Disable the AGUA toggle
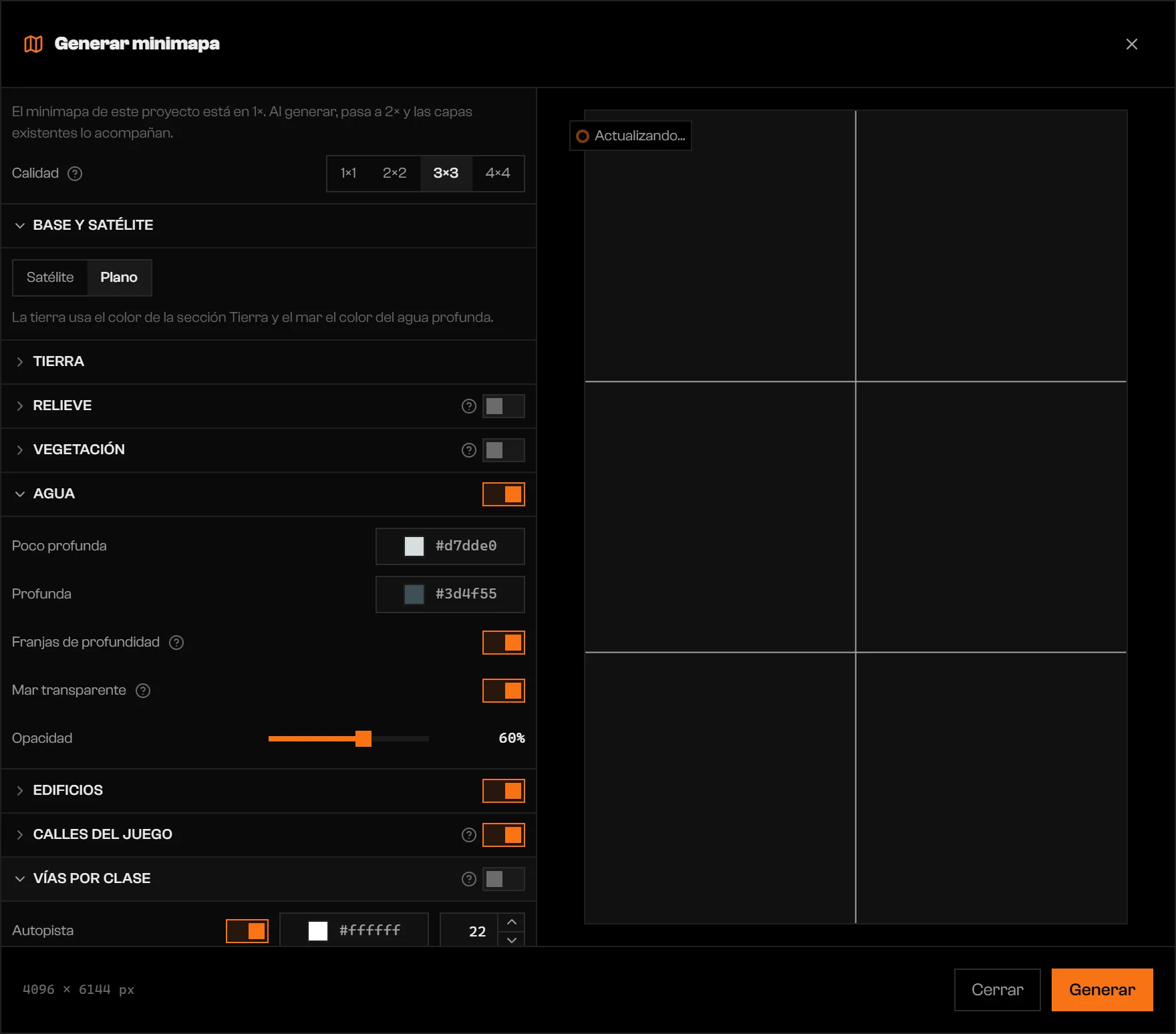 (x=504, y=494)
